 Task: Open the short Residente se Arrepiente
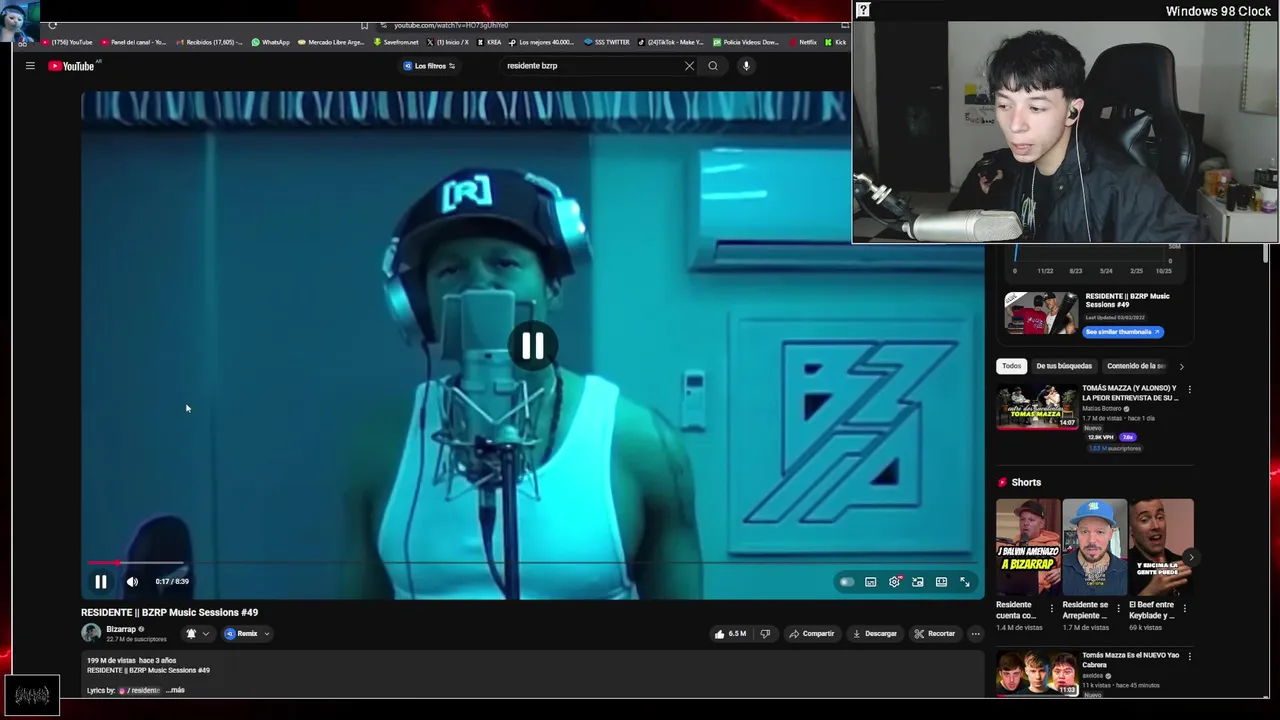[x=1095, y=547]
